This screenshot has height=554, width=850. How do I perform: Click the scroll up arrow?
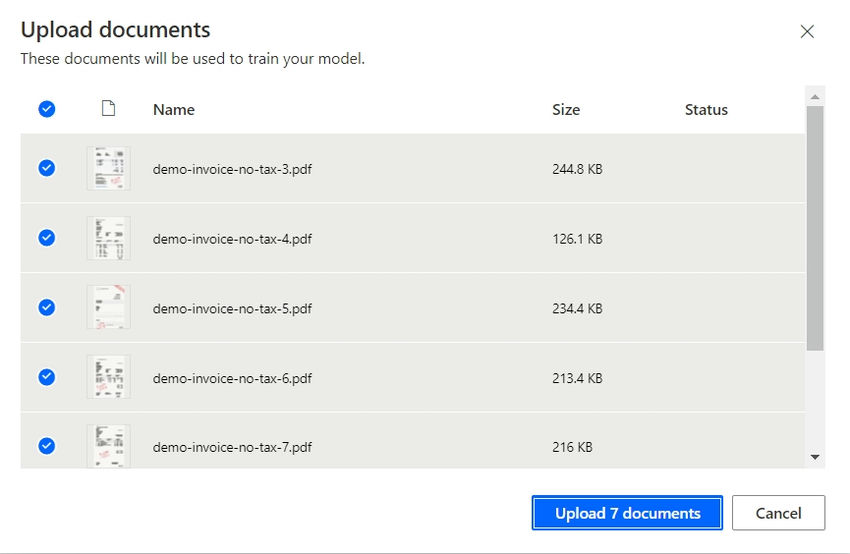(x=815, y=97)
